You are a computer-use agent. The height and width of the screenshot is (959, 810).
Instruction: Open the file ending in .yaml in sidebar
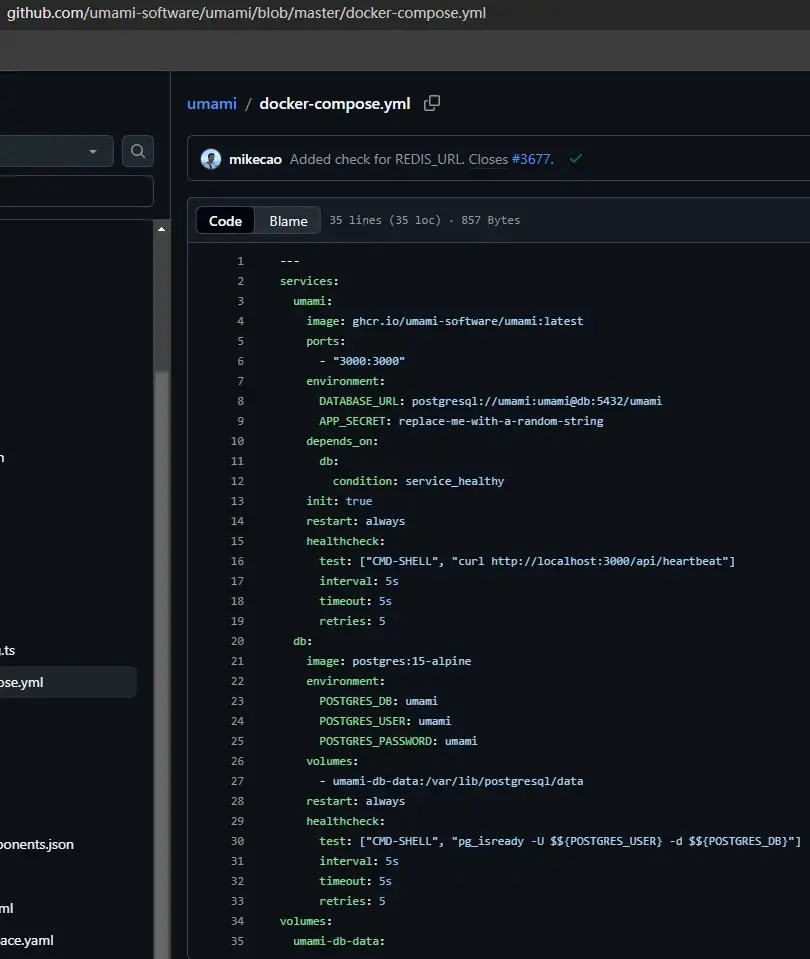click(27, 940)
